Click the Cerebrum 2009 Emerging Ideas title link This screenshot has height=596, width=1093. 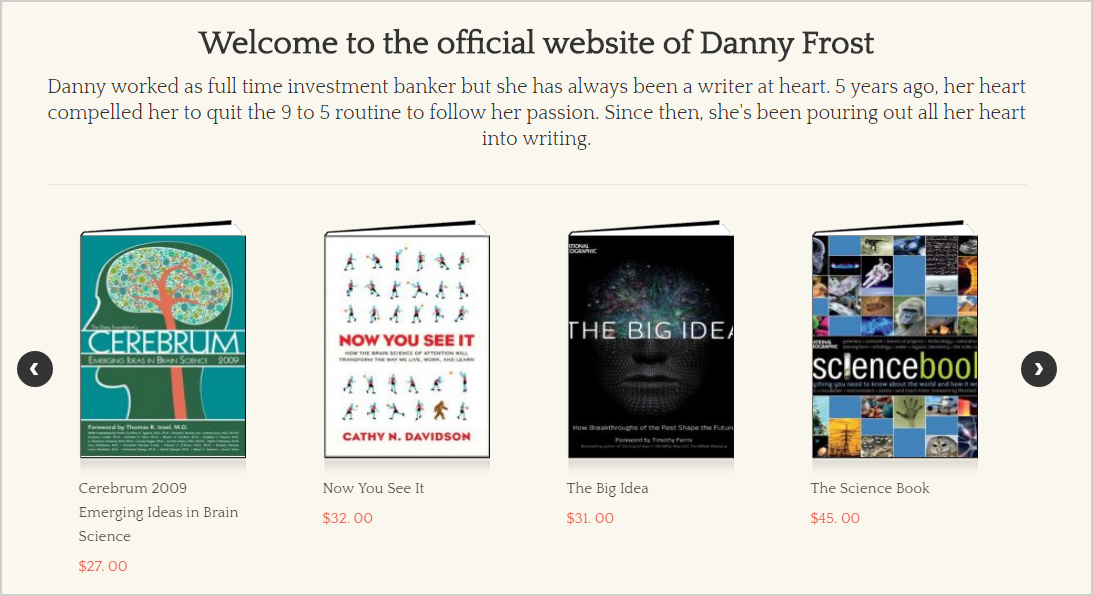point(158,512)
